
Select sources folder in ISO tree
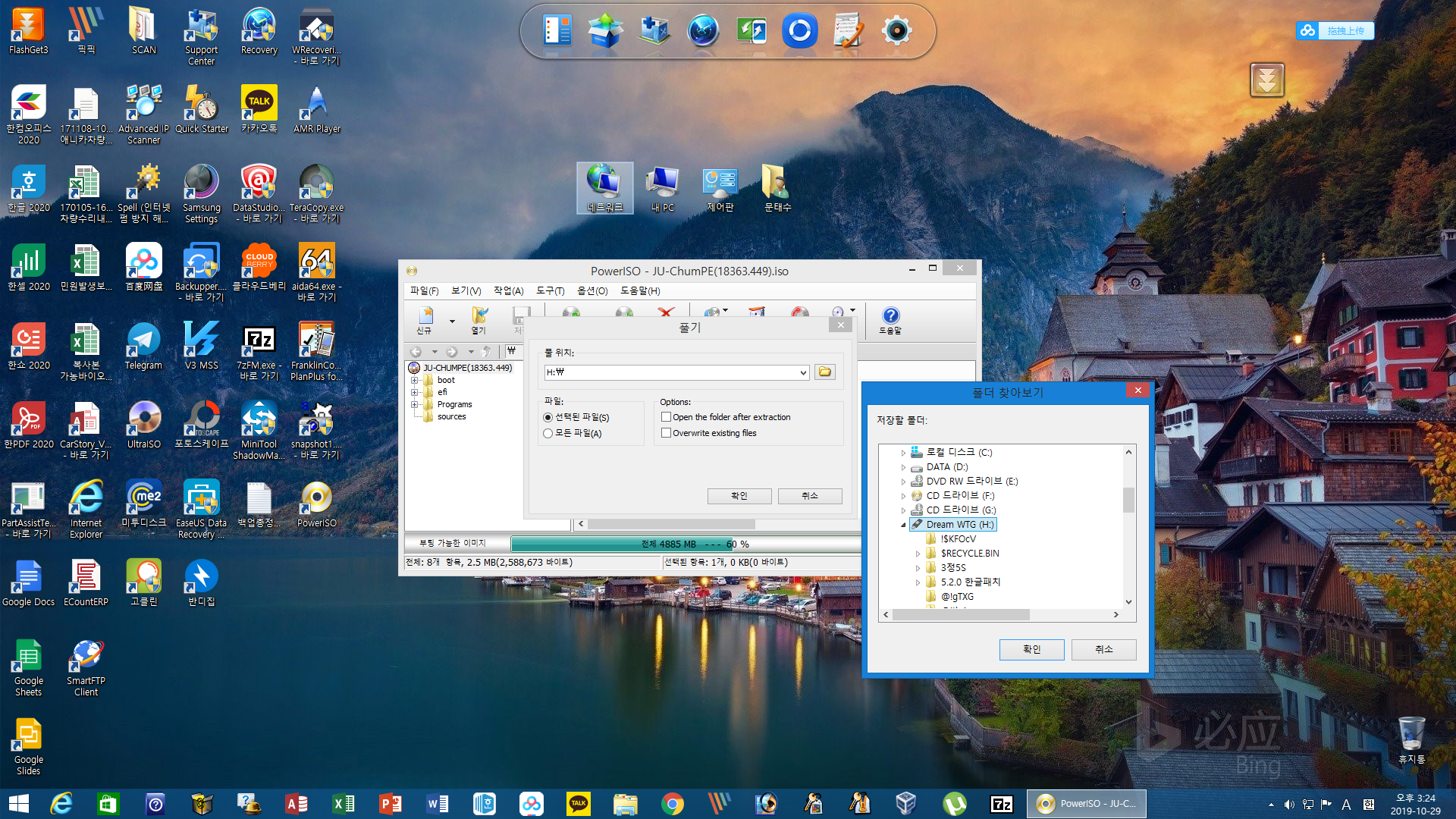451,417
